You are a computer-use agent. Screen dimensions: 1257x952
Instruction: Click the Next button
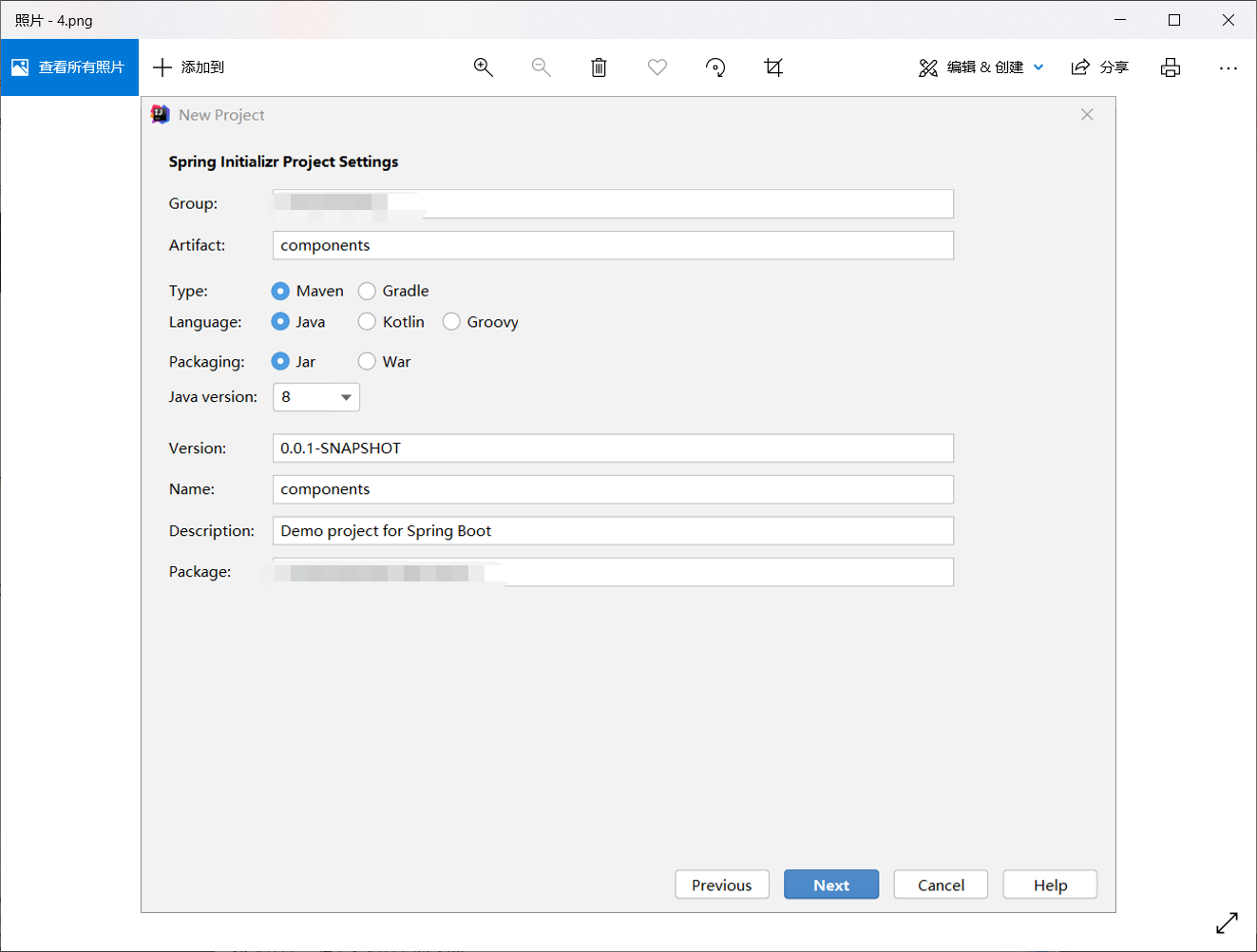tap(831, 885)
